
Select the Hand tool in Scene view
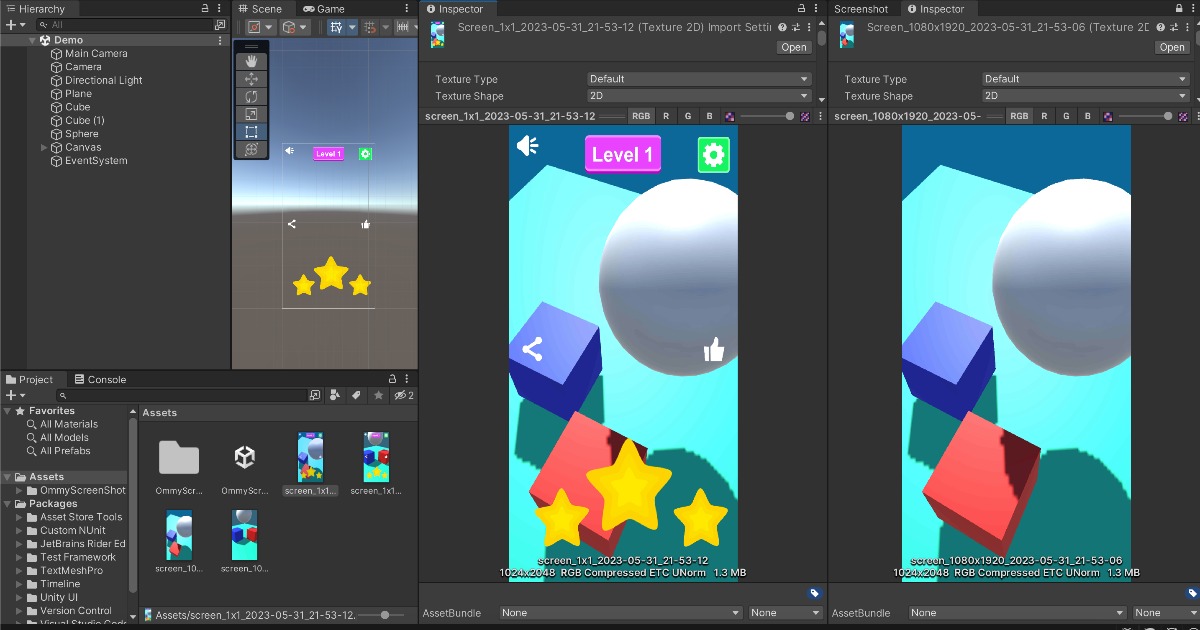coord(253,61)
